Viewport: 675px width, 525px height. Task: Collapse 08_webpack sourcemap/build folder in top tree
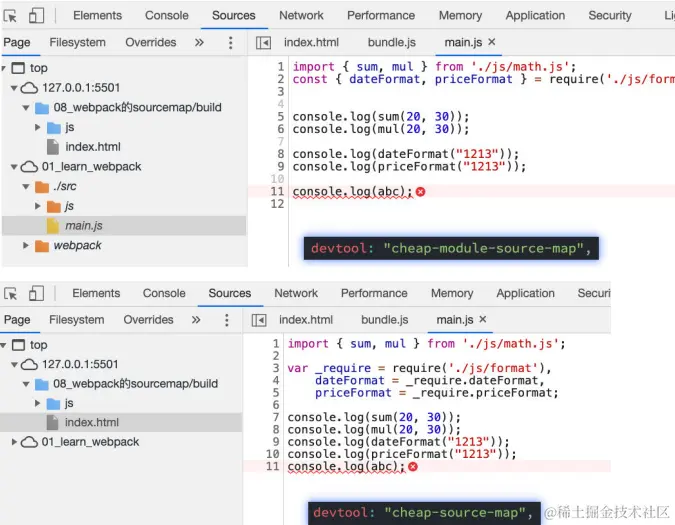coord(26,108)
